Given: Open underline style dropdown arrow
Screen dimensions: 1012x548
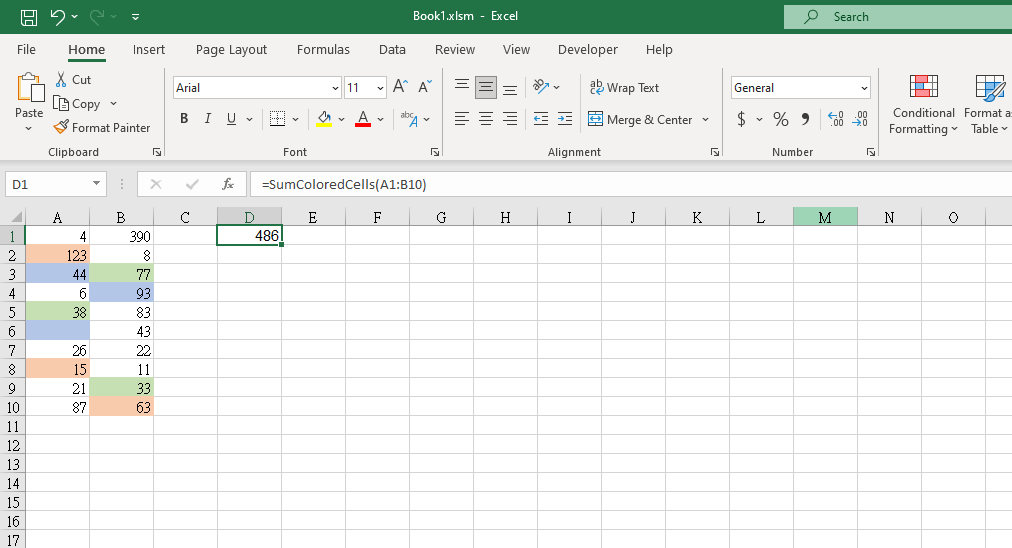Looking at the screenshot, I should tap(249, 119).
